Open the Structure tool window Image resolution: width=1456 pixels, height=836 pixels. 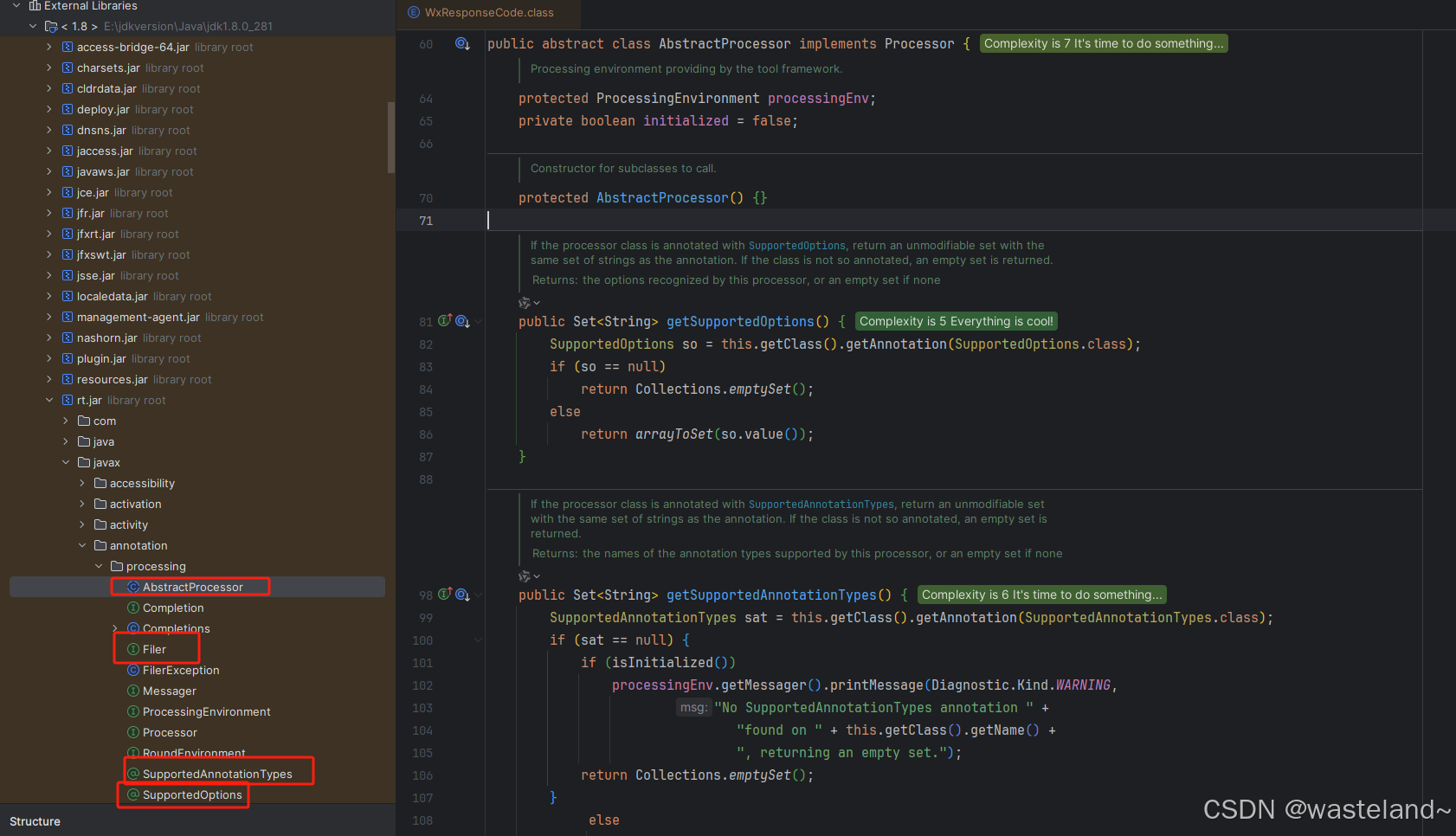click(35, 821)
